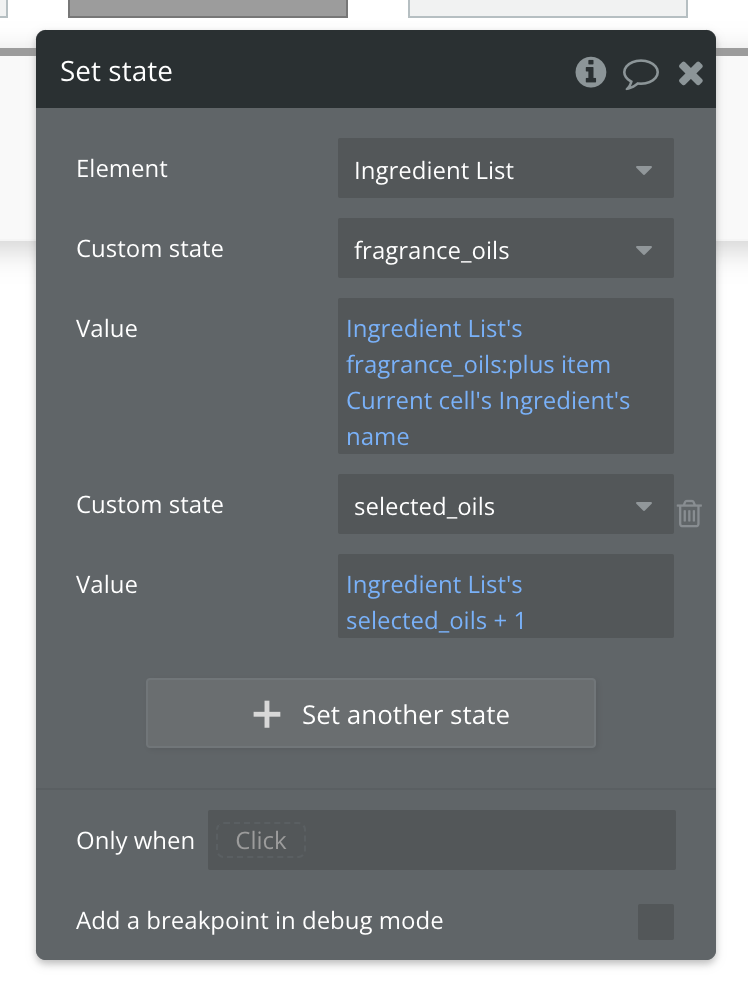Click 'Current cell's Ingredient's name' expression text
The height and width of the screenshot is (986, 748).
(x=487, y=419)
